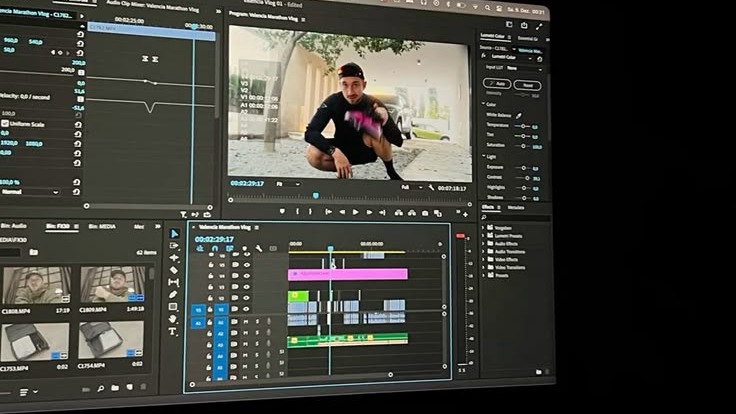Viewport: 736px width, 414px height.
Task: Select the Hand tool
Action: pos(173,319)
